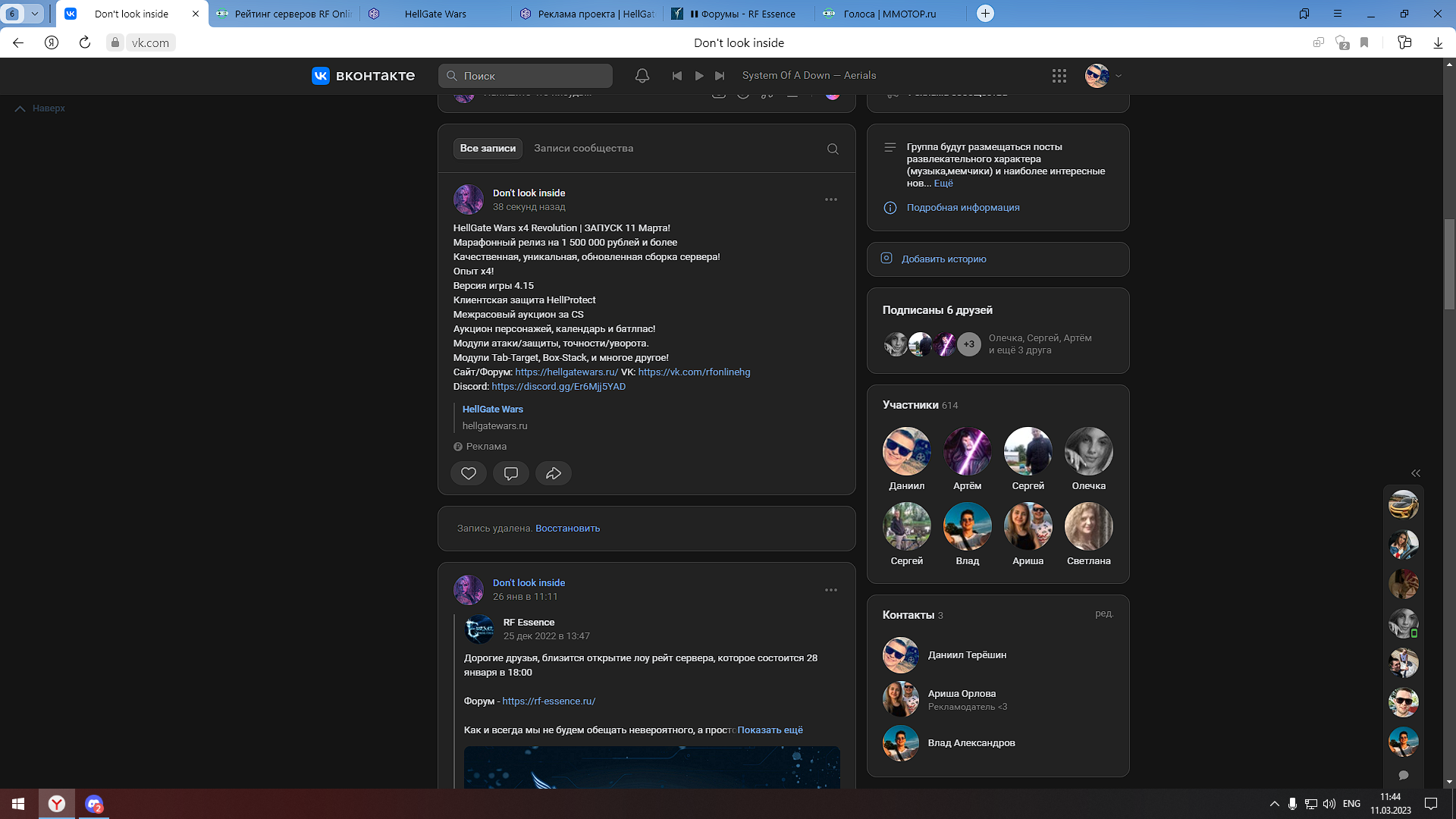Screen dimensions: 1456x819
Task: Switch to HellGate Wars browser tab
Action: (x=435, y=14)
